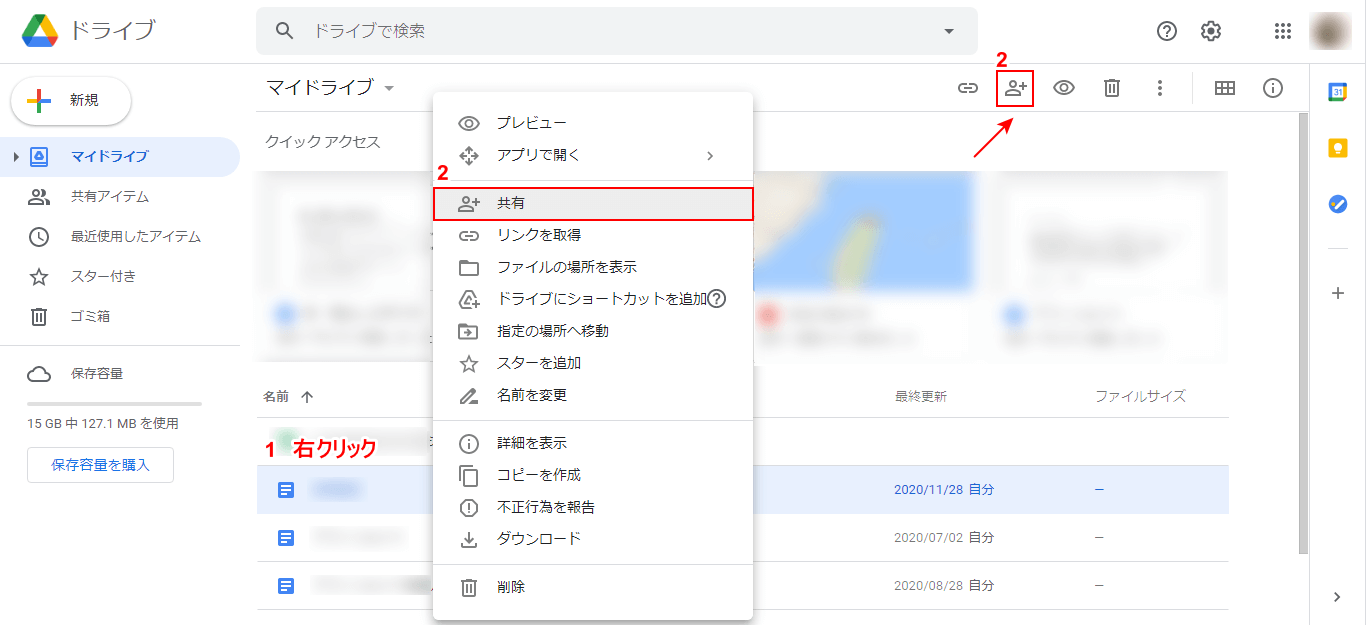Screen dimensions: 1366x625
Task: Expand the マイドライブ dropdown arrow
Action: 389,88
